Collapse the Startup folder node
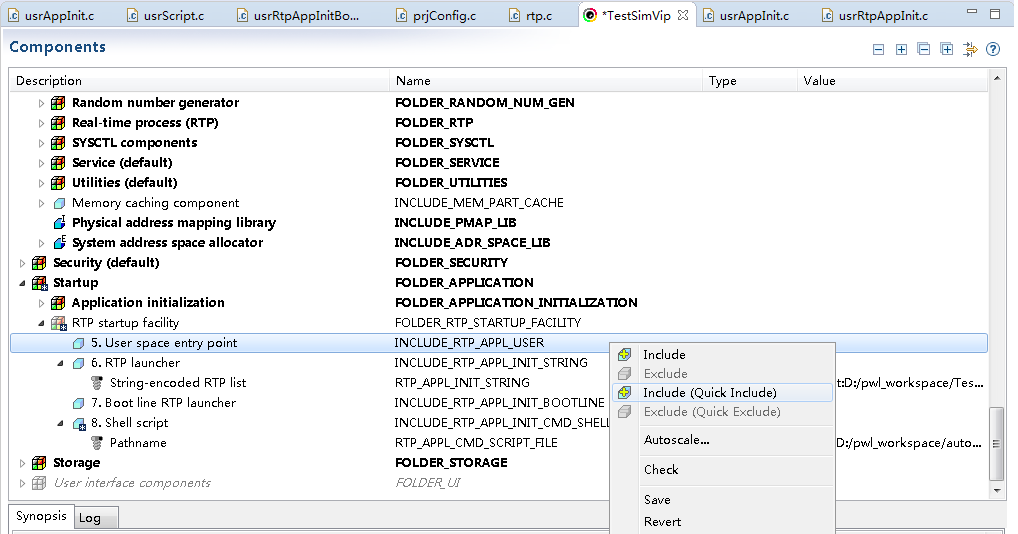This screenshot has height=534, width=1018. click(x=22, y=283)
